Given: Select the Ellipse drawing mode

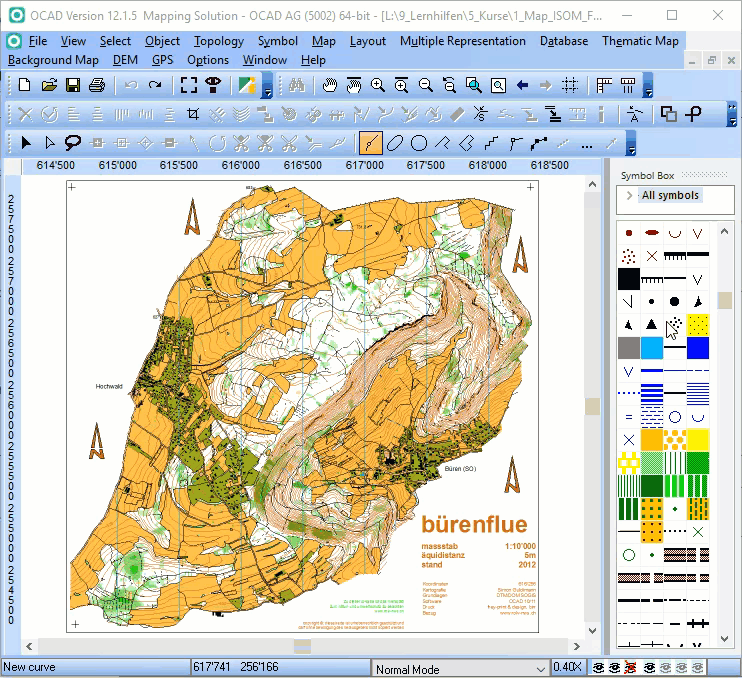Looking at the screenshot, I should [x=395, y=142].
